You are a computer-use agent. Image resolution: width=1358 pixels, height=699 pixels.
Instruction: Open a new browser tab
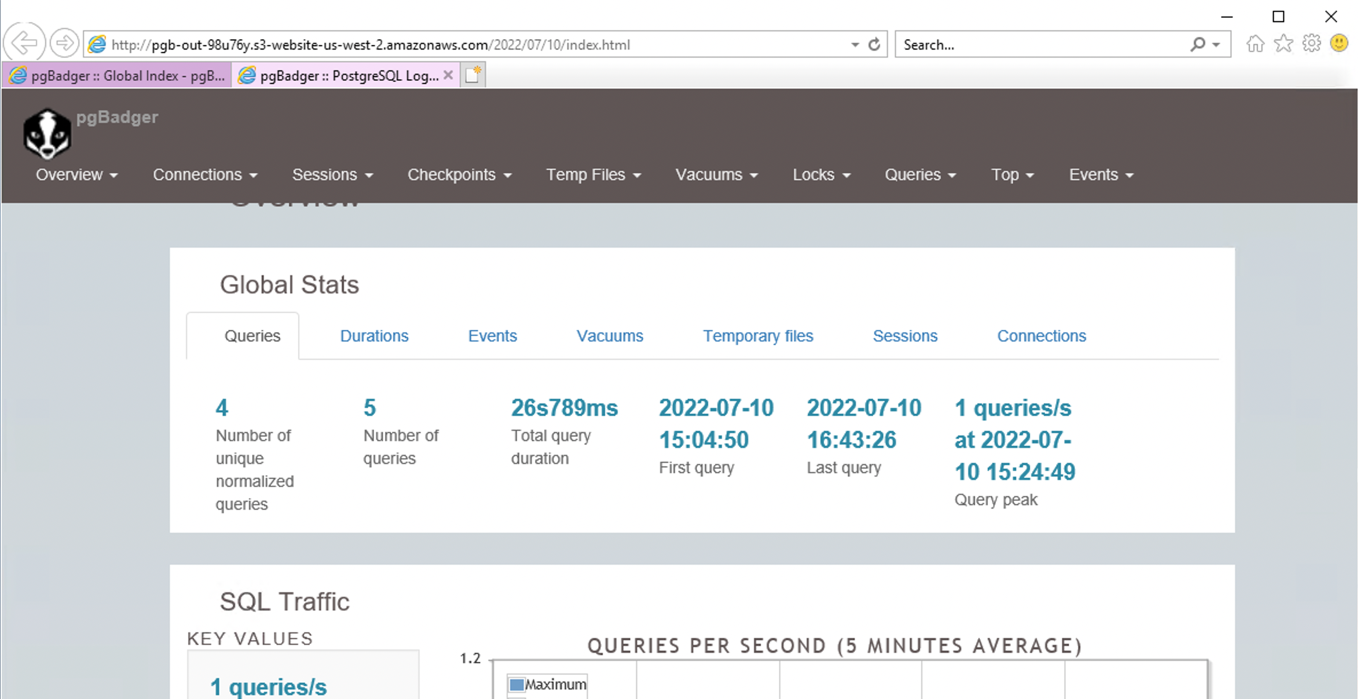473,75
